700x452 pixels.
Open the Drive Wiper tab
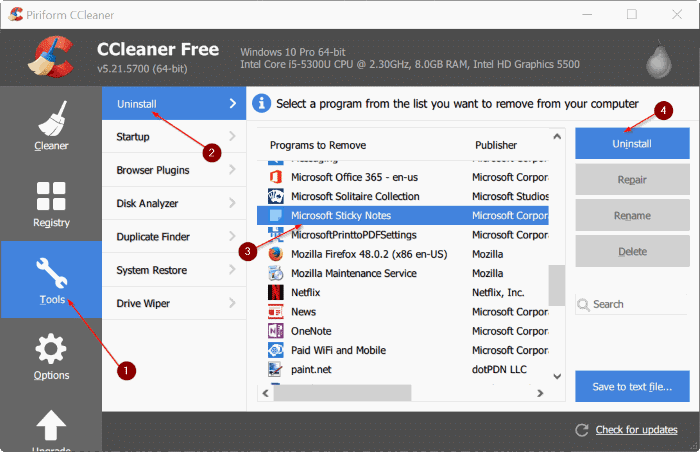point(174,303)
